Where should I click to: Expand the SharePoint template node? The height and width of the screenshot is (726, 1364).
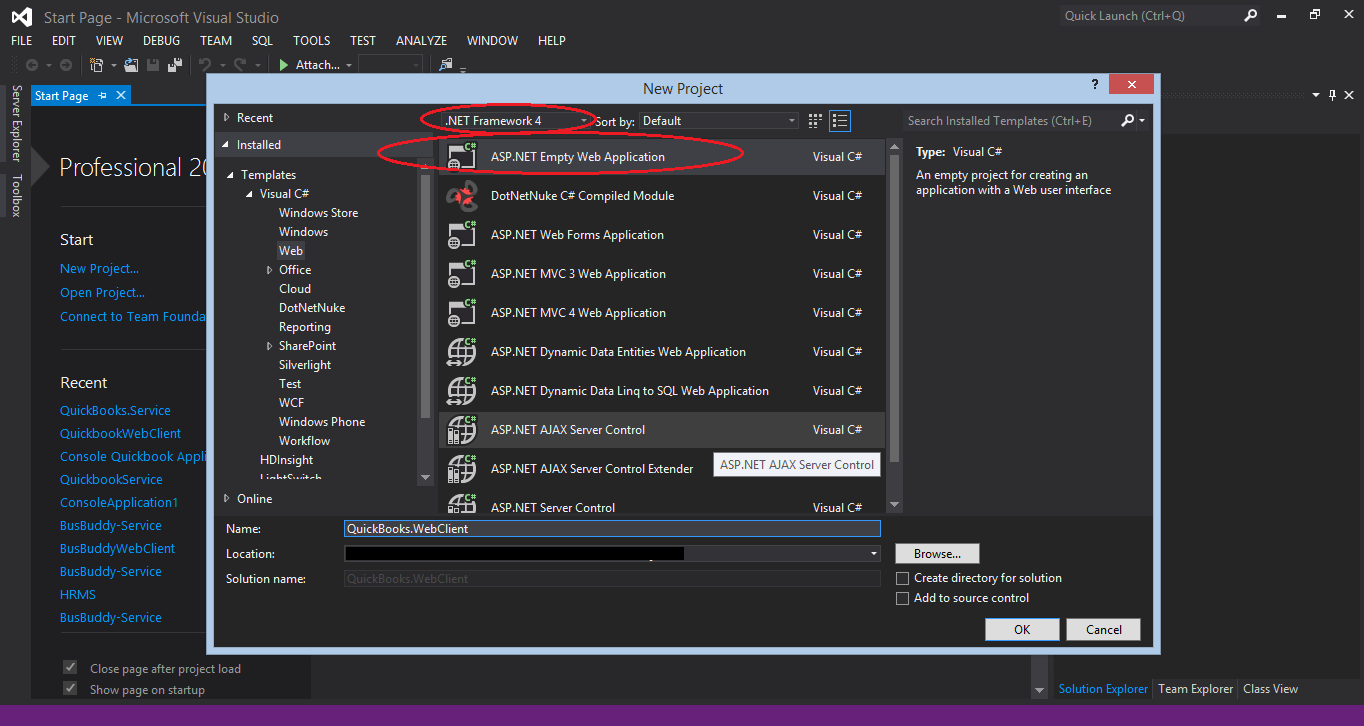[270, 346]
